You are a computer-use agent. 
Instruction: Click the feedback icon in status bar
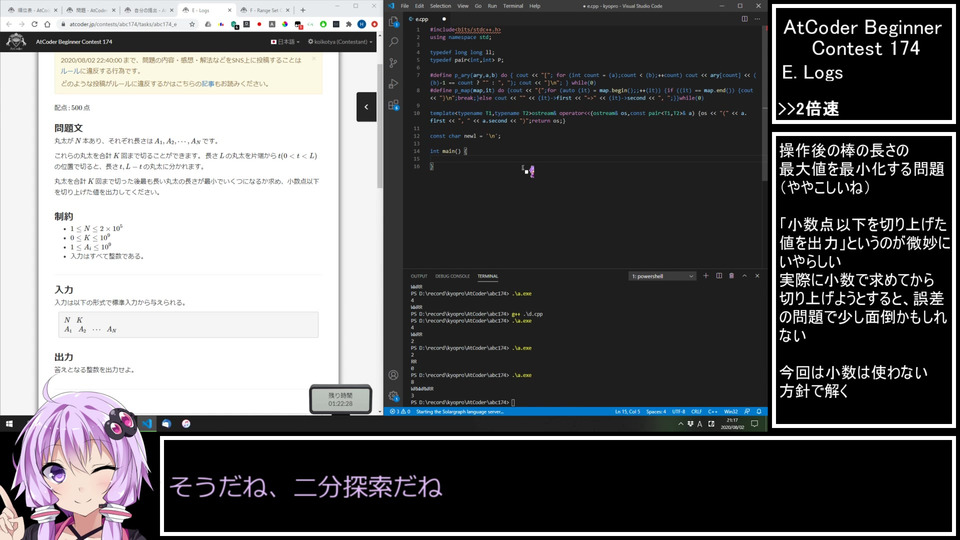tap(747, 412)
